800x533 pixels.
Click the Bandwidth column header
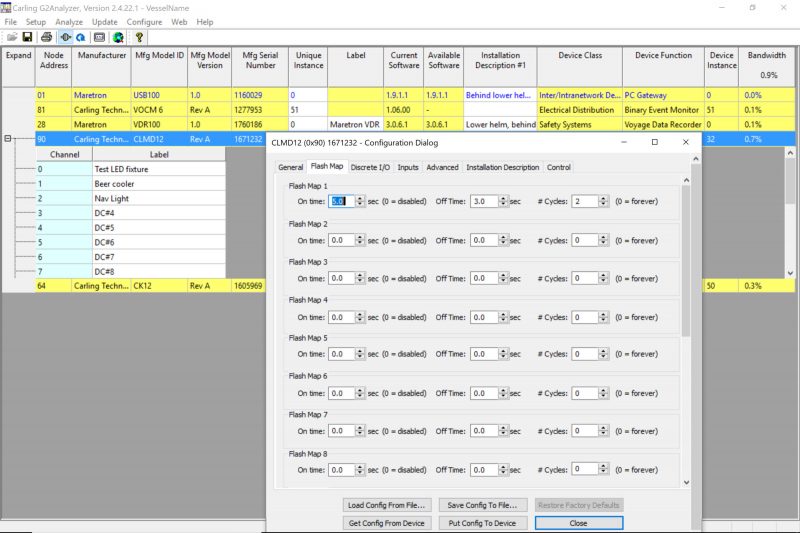click(766, 67)
